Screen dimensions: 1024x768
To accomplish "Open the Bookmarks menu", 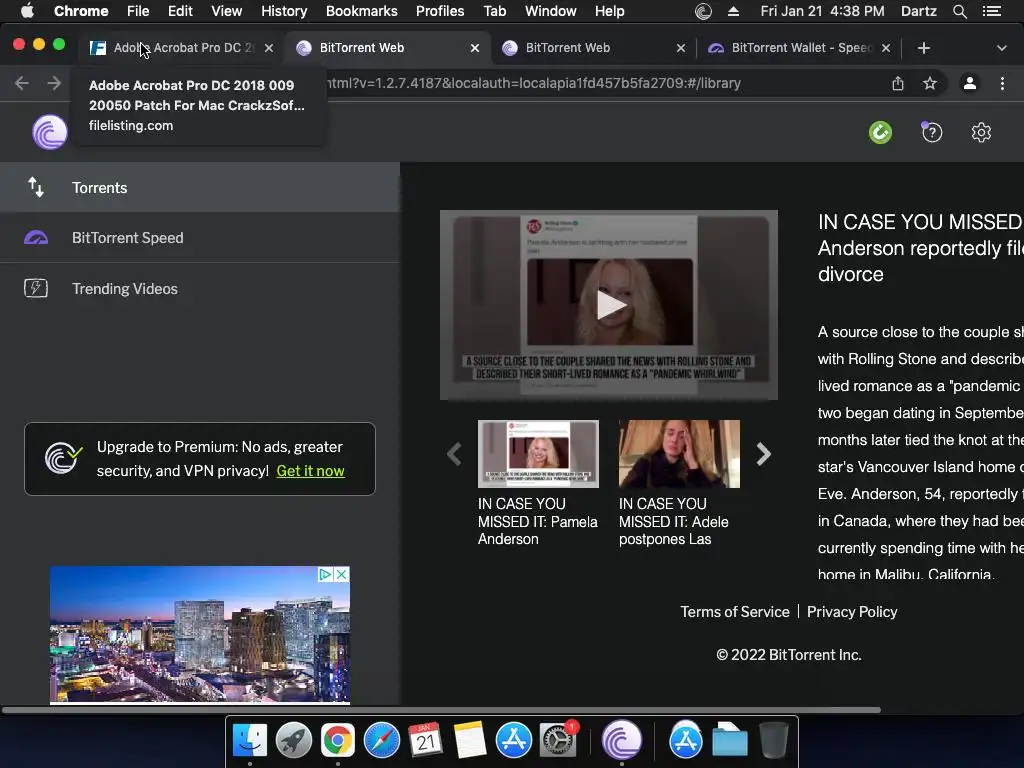I will 362,11.
